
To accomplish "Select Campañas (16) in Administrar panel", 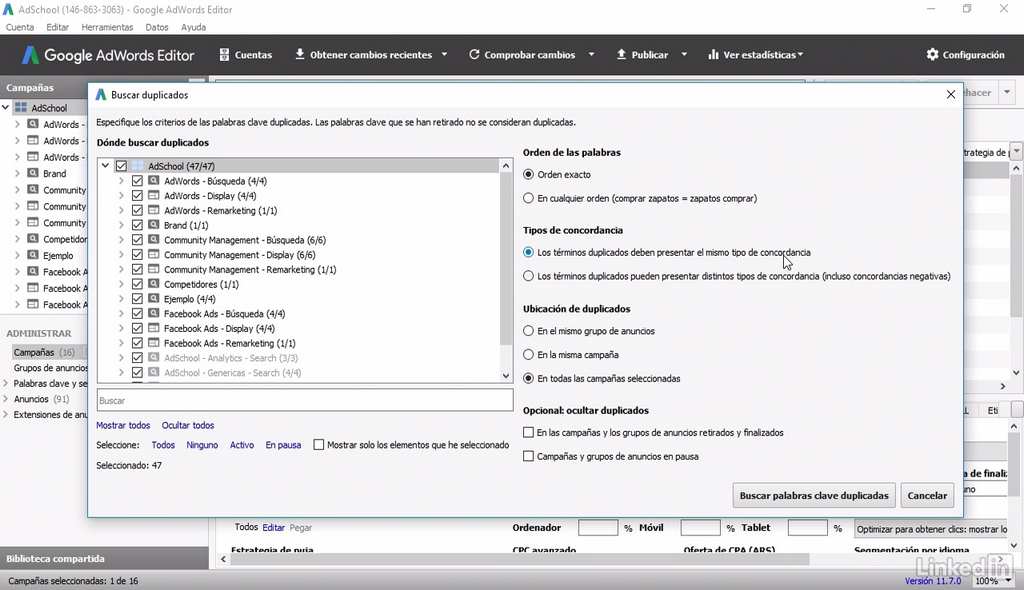I will tap(44, 352).
